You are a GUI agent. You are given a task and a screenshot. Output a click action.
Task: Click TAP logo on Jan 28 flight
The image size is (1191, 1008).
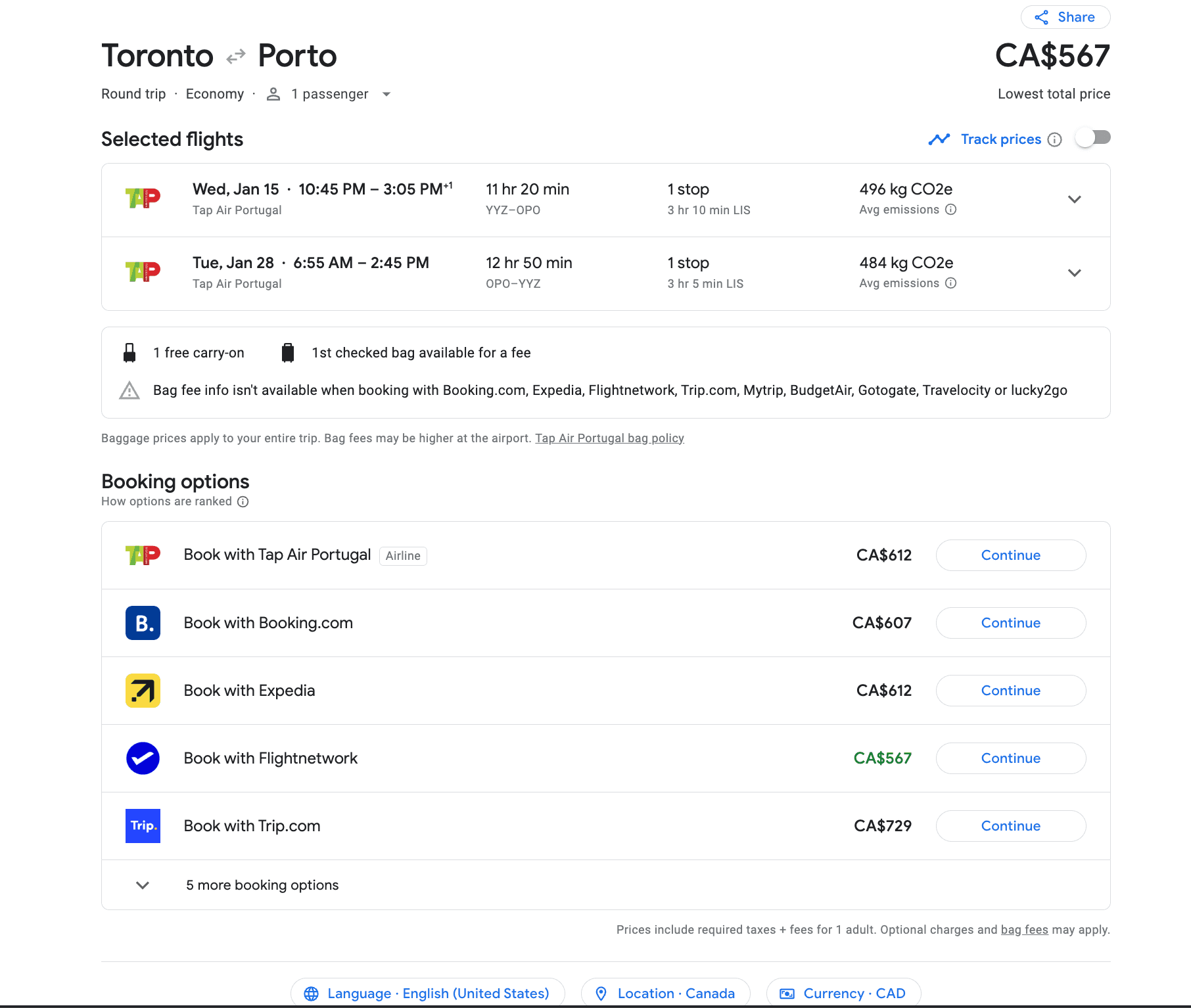pos(143,271)
